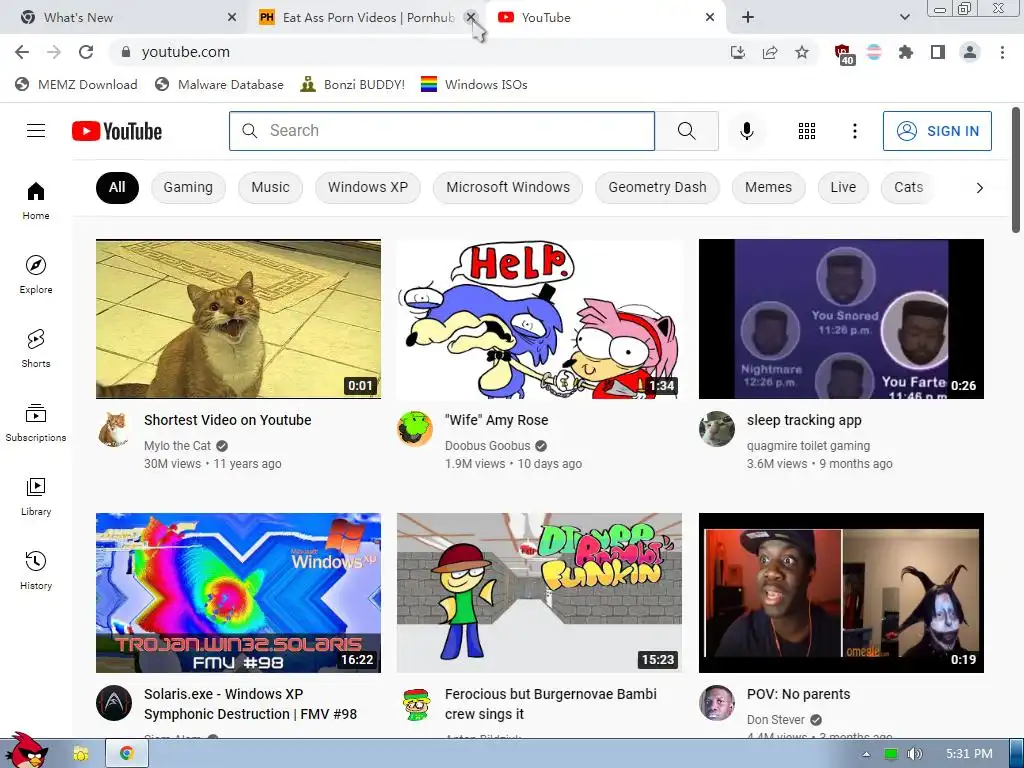This screenshot has height=768, width=1024.
Task: Open Subscriptions in the sidebar
Action: click(x=36, y=423)
